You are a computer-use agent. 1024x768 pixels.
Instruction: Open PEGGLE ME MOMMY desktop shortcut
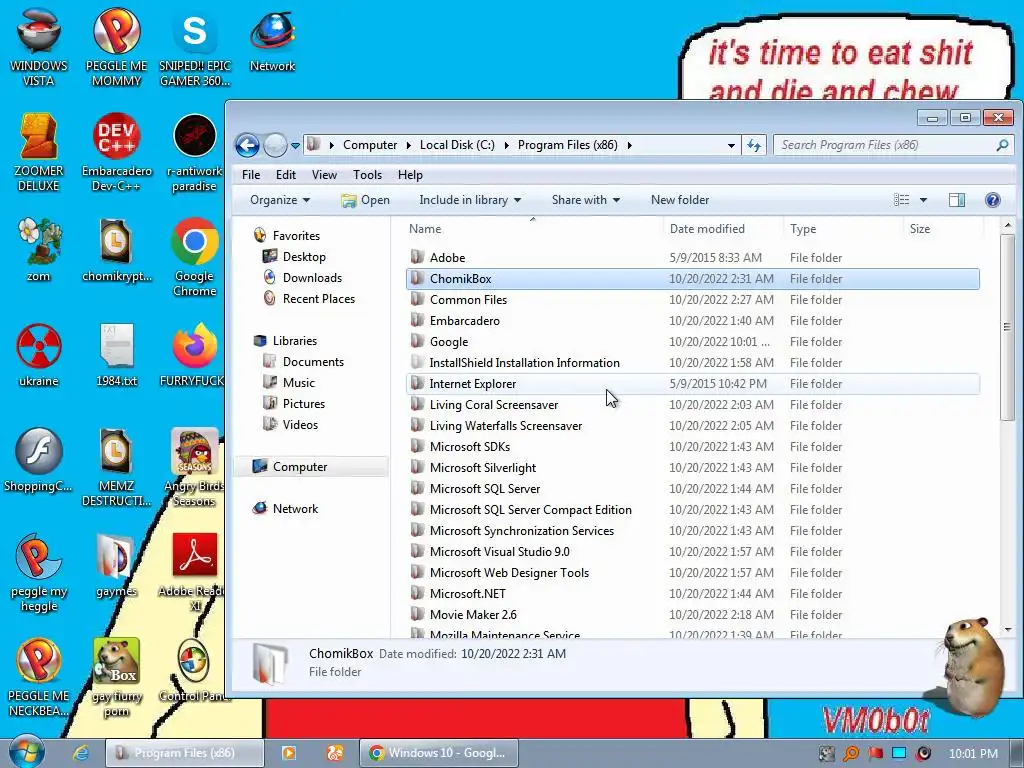pyautogui.click(x=116, y=47)
